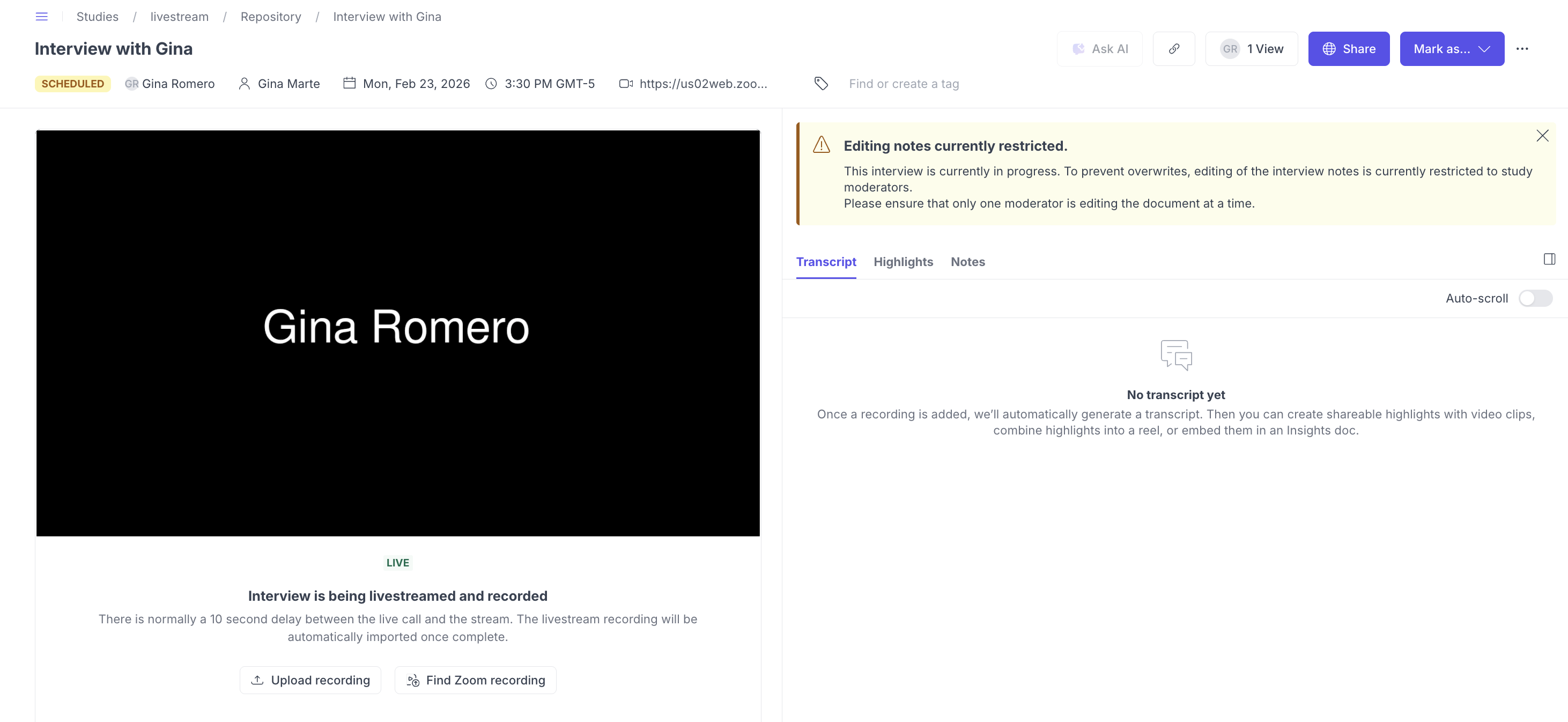This screenshot has width=1568, height=722.
Task: Click the copy link icon button
Action: click(x=1173, y=49)
